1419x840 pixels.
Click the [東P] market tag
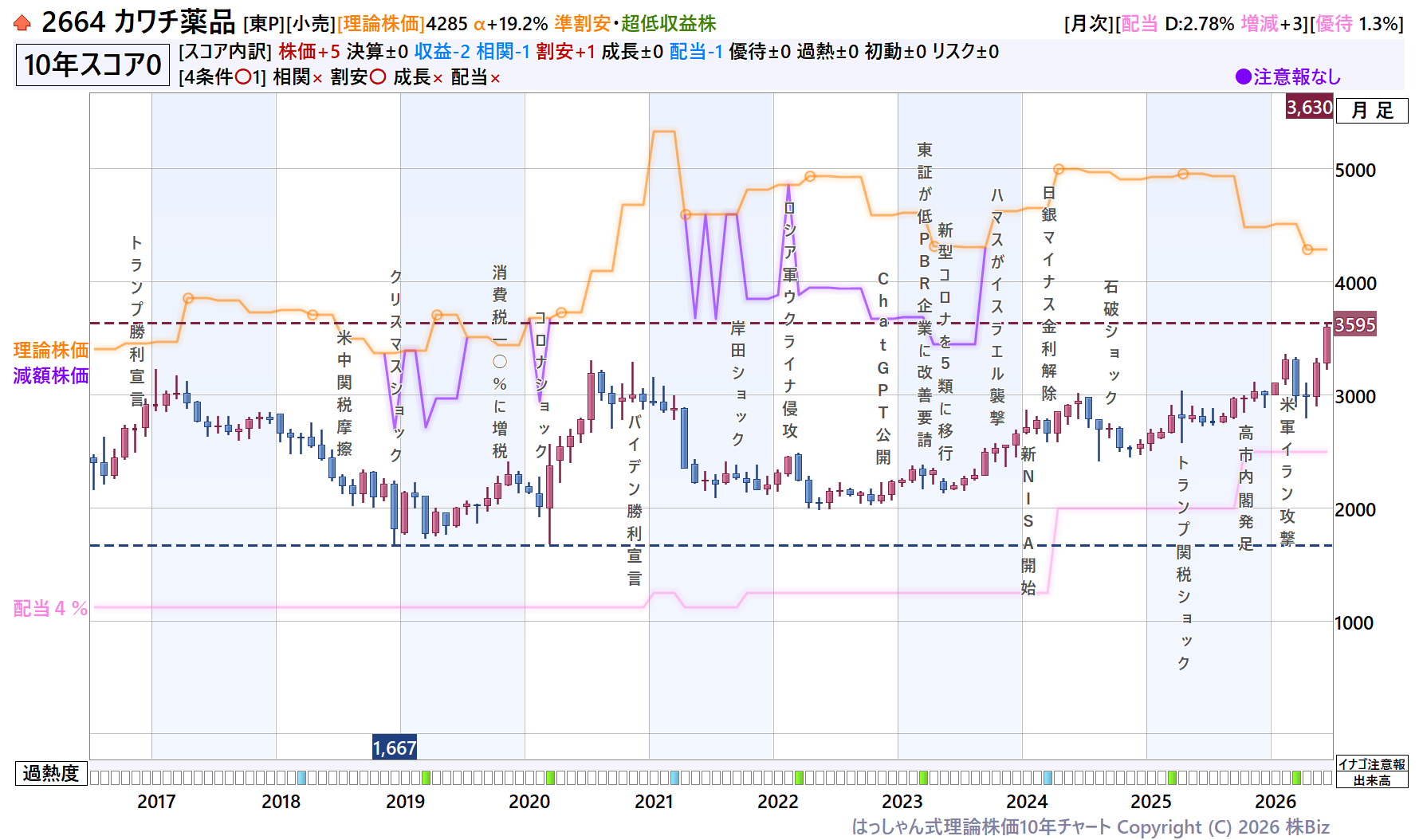(264, 24)
